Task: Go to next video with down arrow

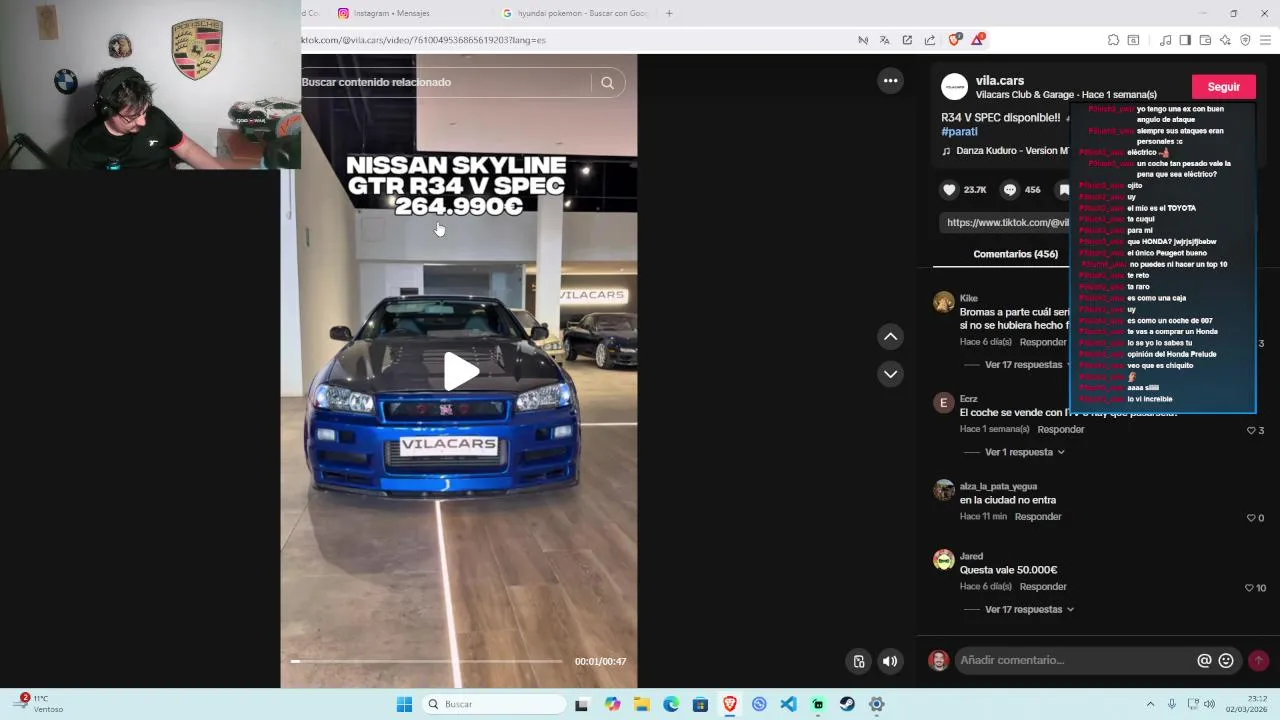Action: pyautogui.click(x=890, y=374)
